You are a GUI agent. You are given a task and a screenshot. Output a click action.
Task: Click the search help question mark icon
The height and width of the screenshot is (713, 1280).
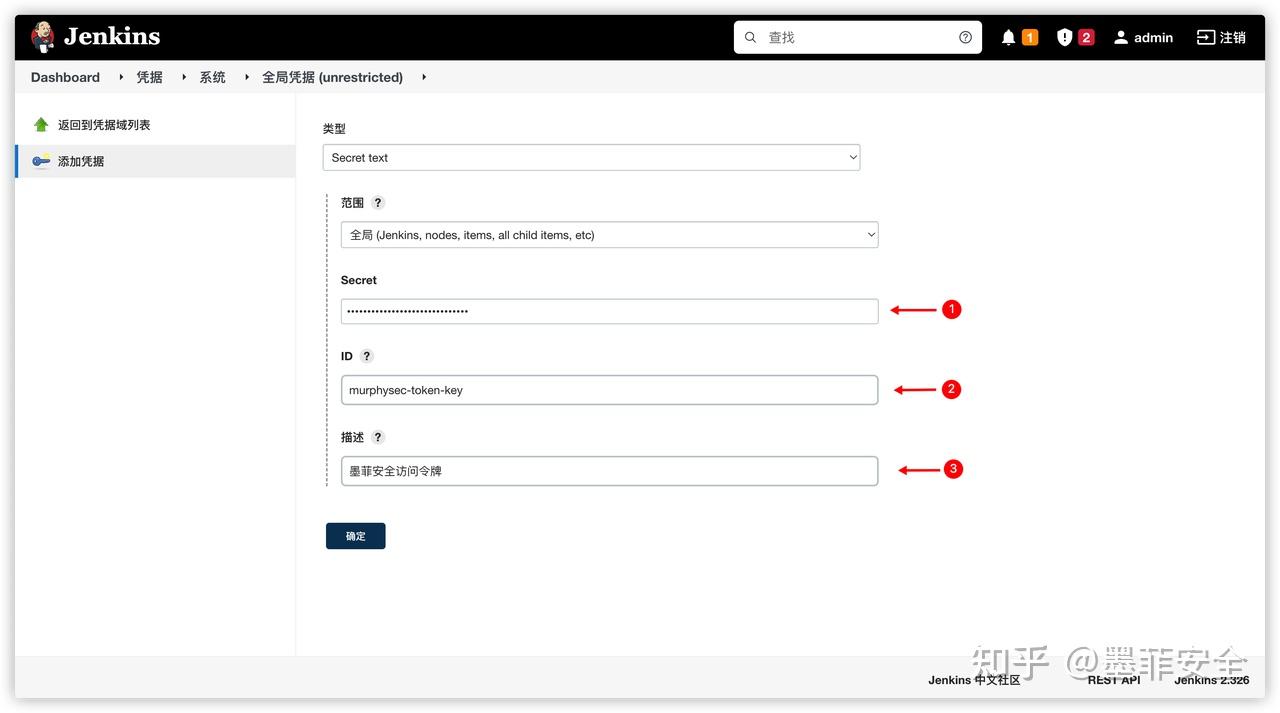965,37
